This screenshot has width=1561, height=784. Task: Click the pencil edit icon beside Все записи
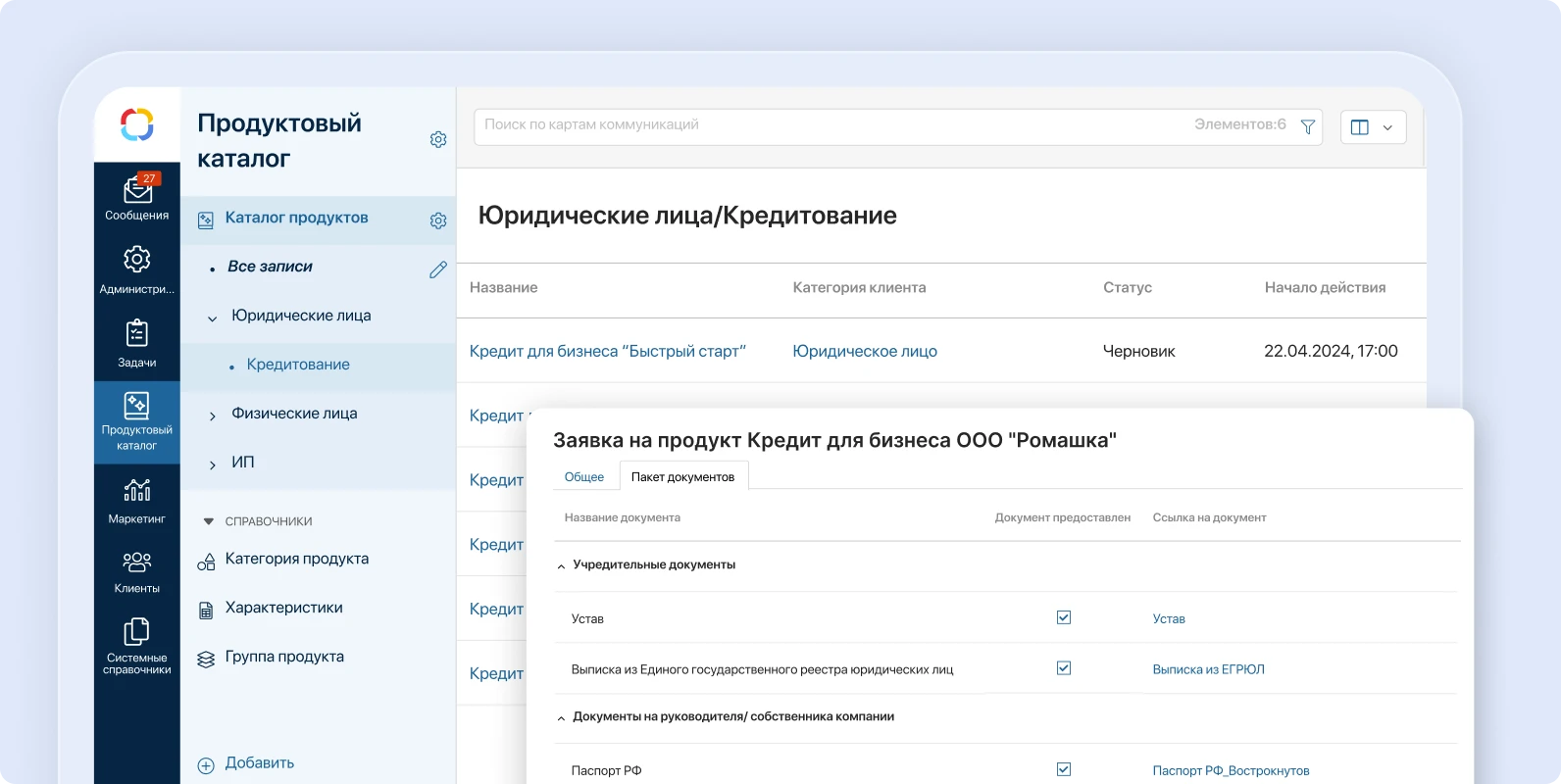438,269
